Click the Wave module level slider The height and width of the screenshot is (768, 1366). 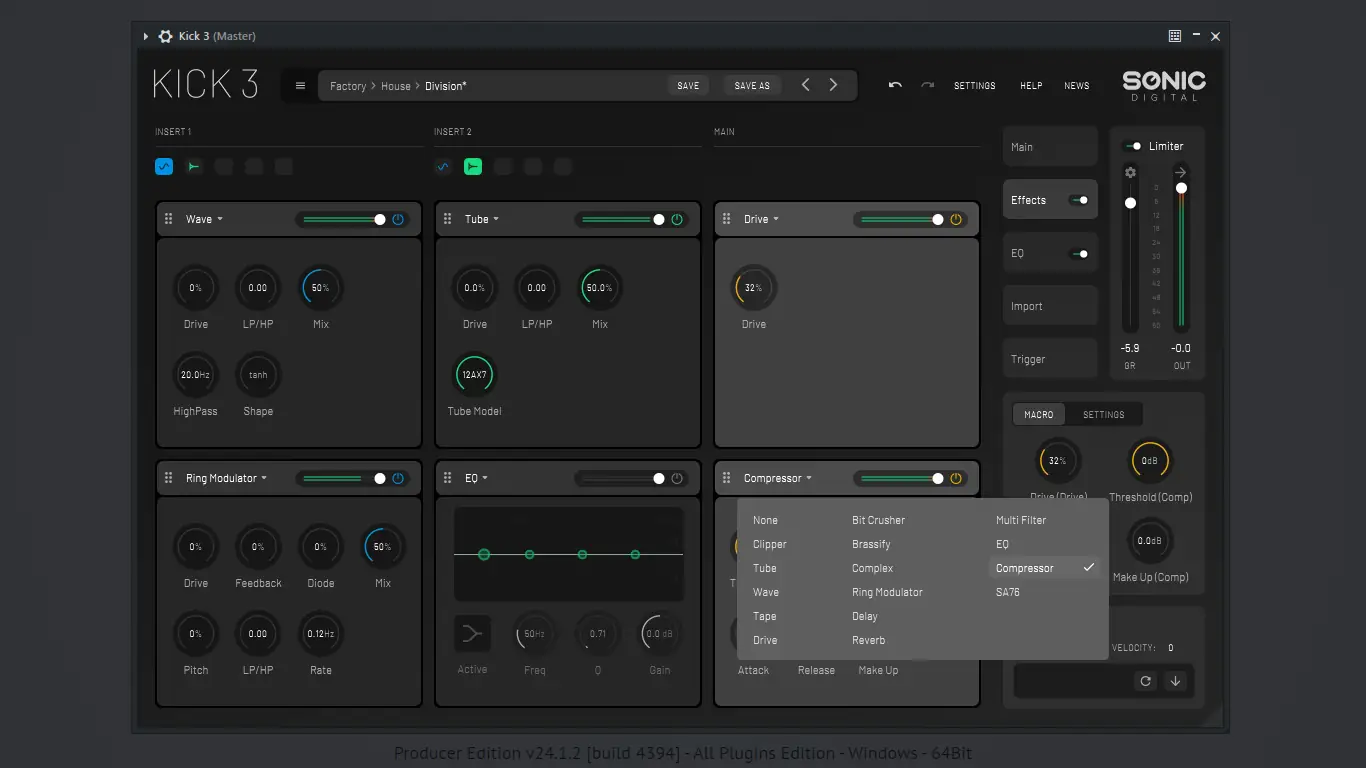(x=342, y=219)
